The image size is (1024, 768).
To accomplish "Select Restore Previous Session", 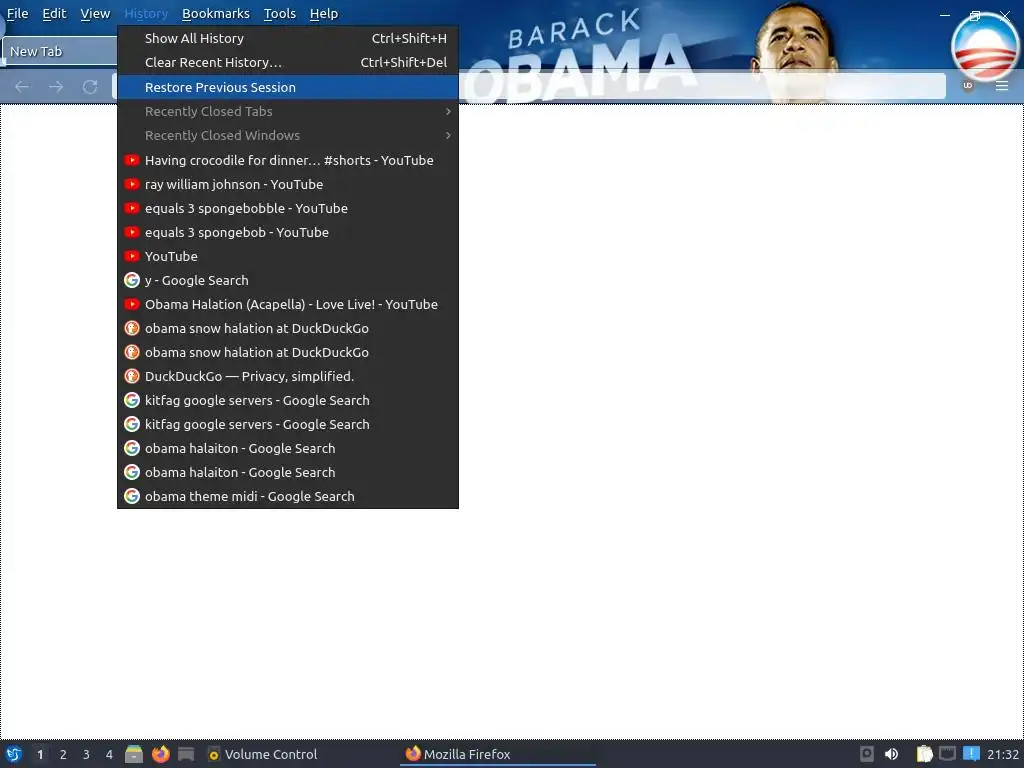I will [x=288, y=87].
